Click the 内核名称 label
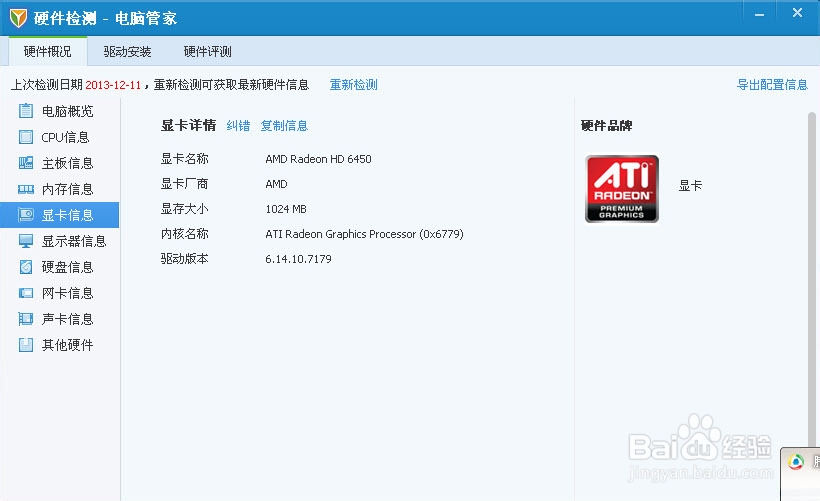 tap(185, 234)
